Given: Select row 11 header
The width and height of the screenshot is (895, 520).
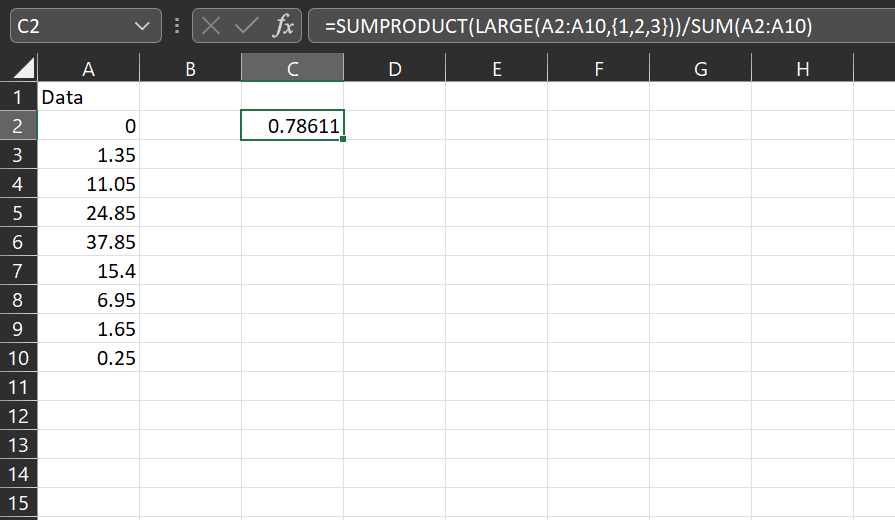Looking at the screenshot, I should click(18, 387).
